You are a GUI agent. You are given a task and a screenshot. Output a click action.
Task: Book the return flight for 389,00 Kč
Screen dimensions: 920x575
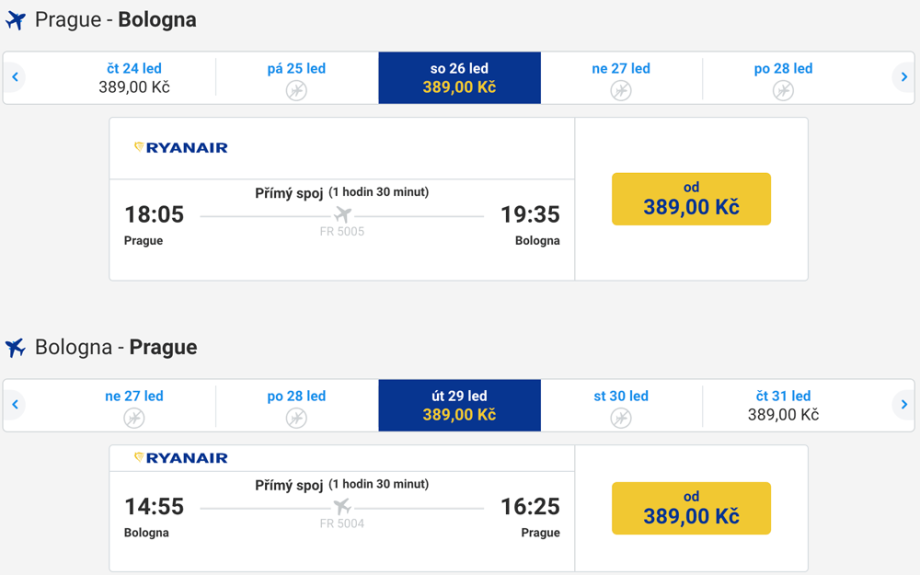coord(691,508)
